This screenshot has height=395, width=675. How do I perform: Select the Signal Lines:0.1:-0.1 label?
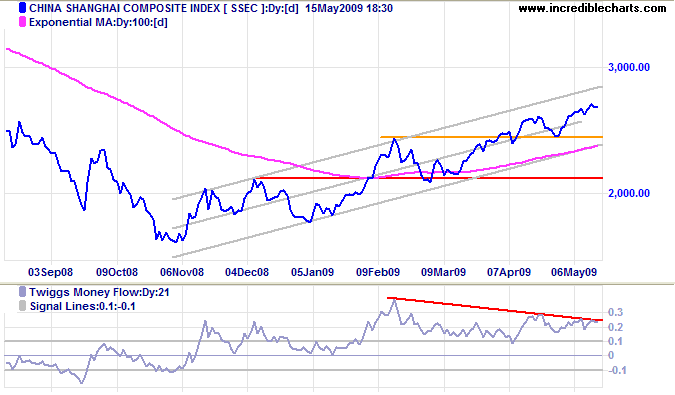pos(83,306)
